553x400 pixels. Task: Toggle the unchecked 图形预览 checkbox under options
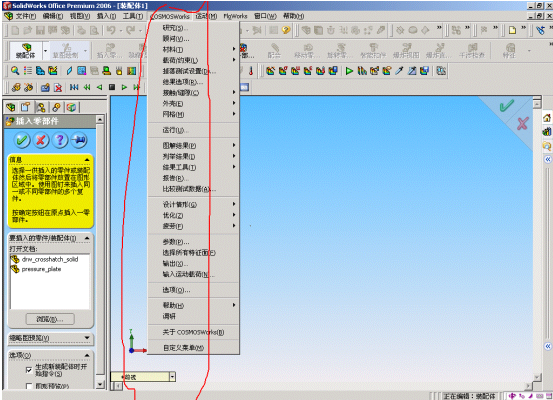(29, 386)
